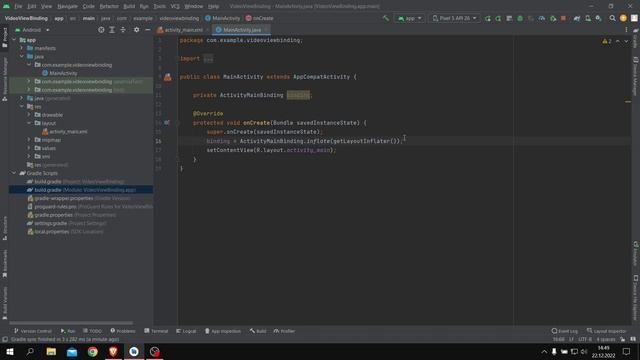Screen dimensions: 640x360
Task: Open the Refactor menu
Action: [109, 7]
